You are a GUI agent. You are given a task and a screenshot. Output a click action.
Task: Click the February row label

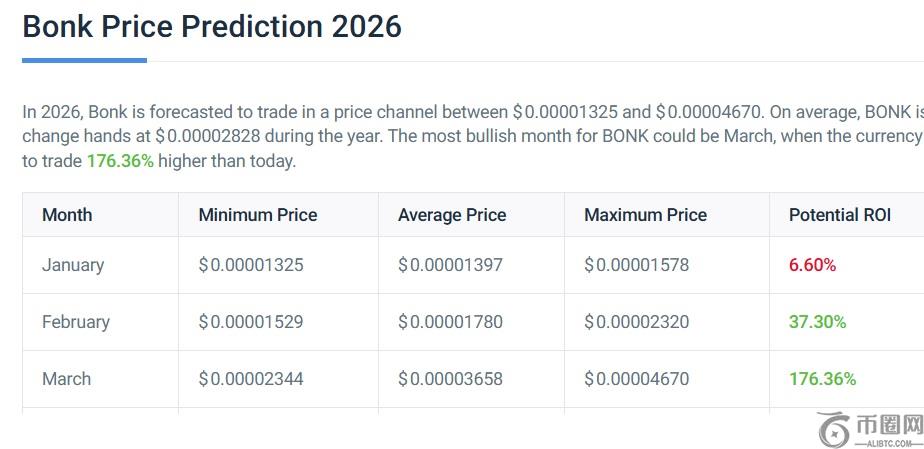(x=76, y=322)
